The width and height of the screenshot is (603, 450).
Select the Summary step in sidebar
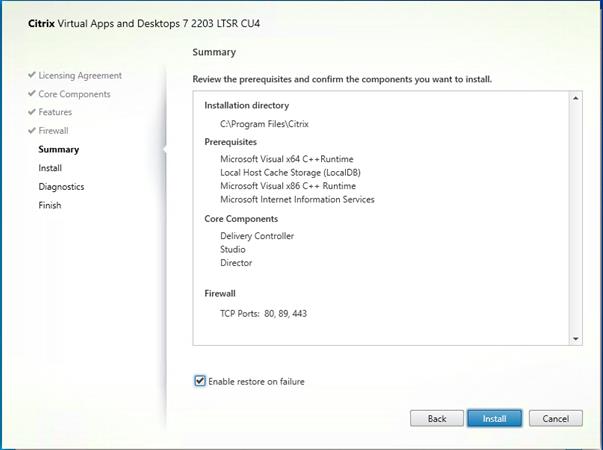58,149
